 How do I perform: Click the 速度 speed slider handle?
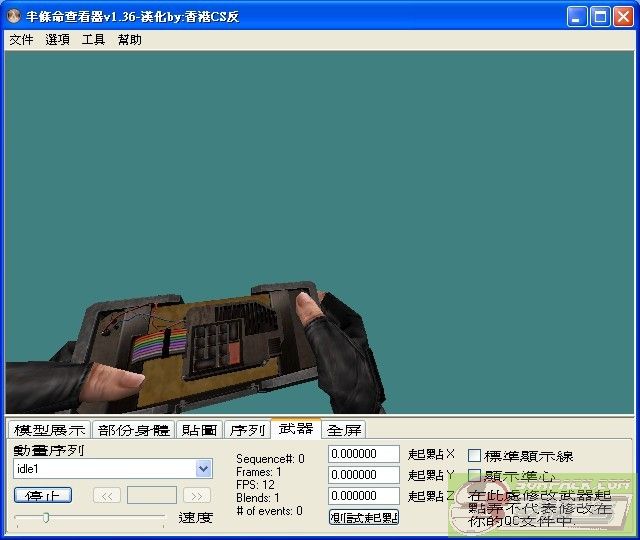click(46, 518)
